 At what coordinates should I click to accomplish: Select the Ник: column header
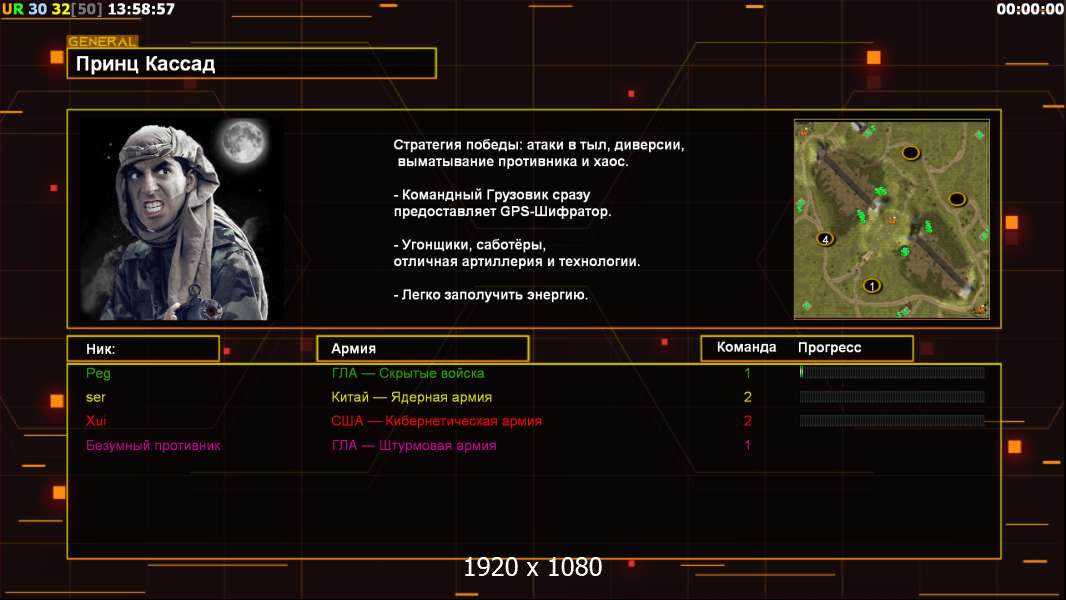coord(143,349)
